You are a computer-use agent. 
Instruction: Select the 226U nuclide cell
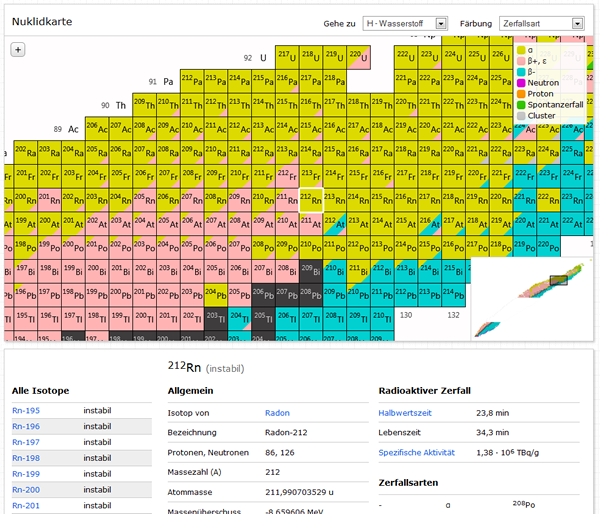point(501,57)
